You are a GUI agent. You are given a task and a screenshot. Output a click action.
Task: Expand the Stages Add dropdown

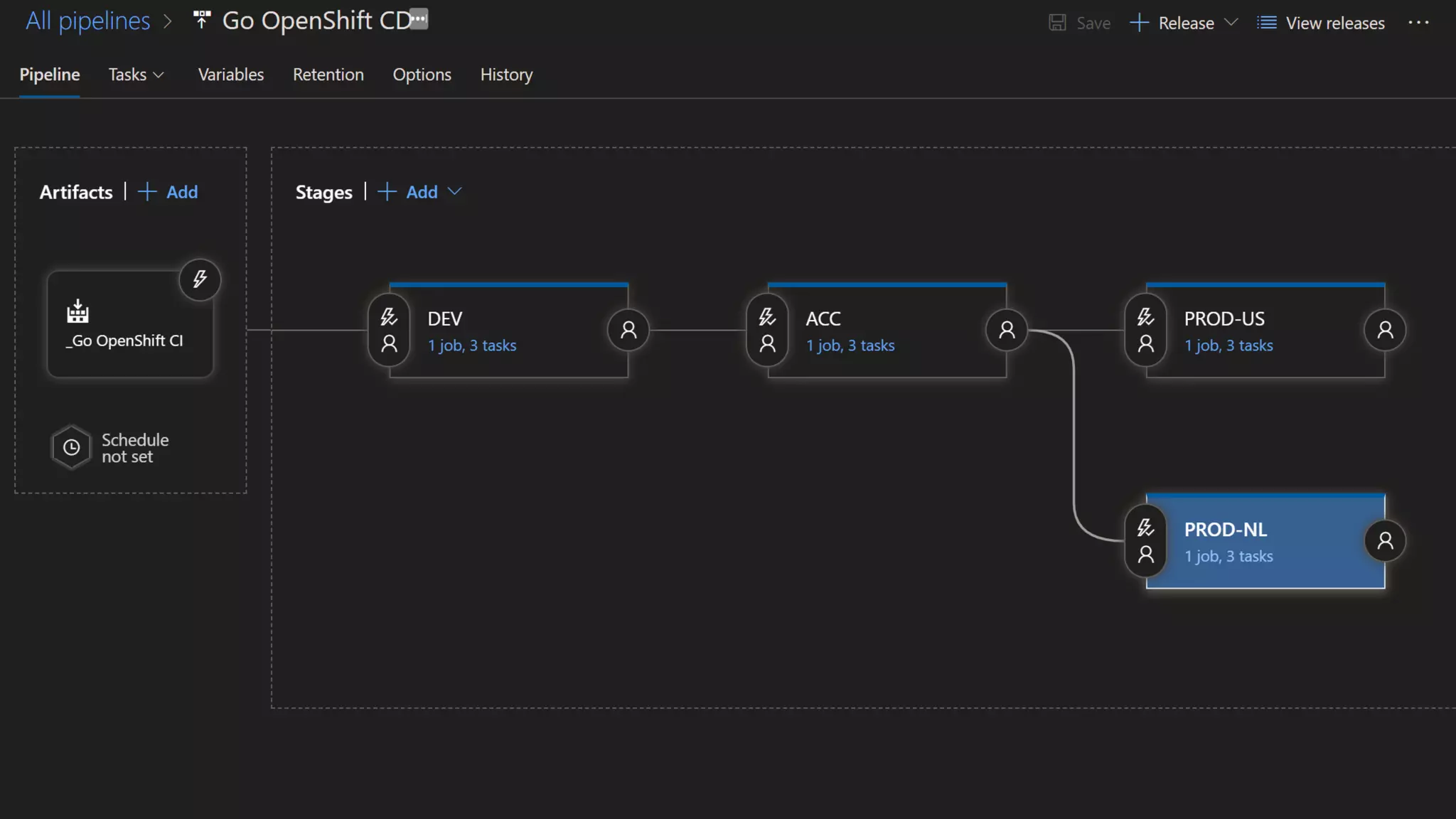point(455,192)
